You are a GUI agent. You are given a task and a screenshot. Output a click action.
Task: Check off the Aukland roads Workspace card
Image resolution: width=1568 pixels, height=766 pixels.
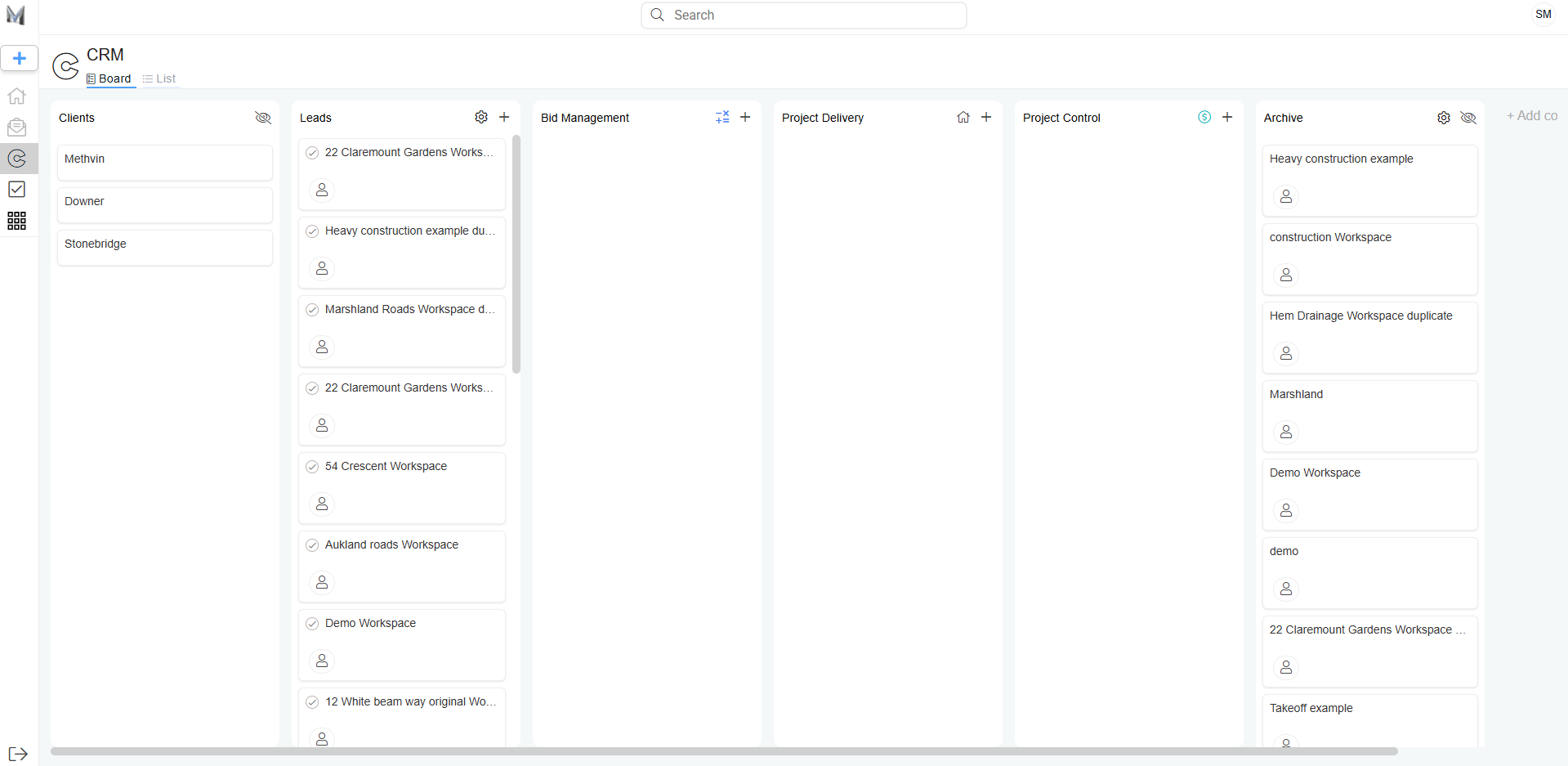tap(312, 545)
